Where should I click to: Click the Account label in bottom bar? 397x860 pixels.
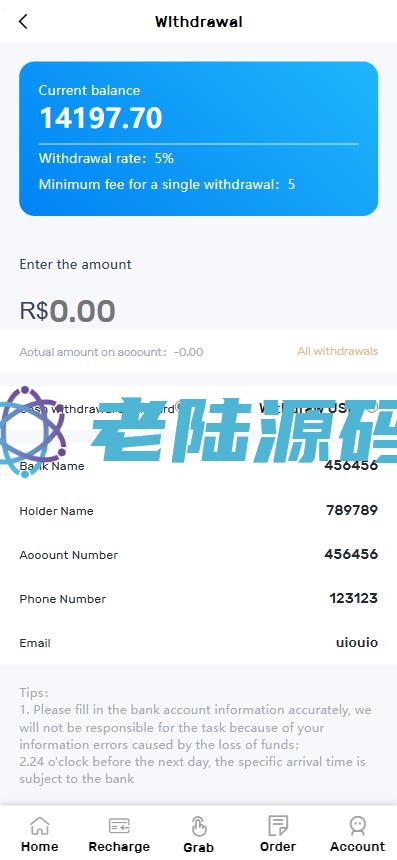coord(358,846)
